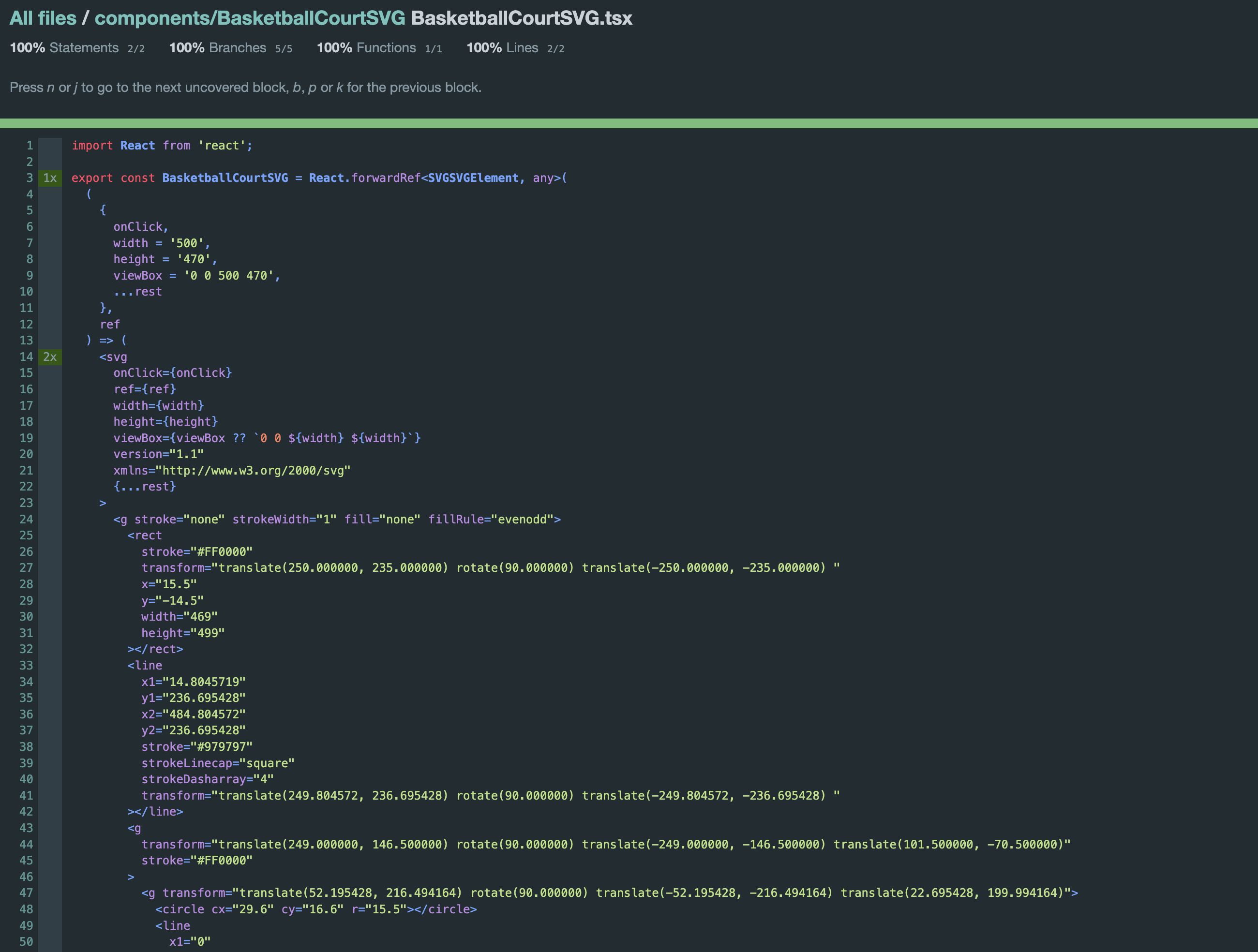The width and height of the screenshot is (1258, 952).
Task: Click line number 50
Action: (26, 942)
